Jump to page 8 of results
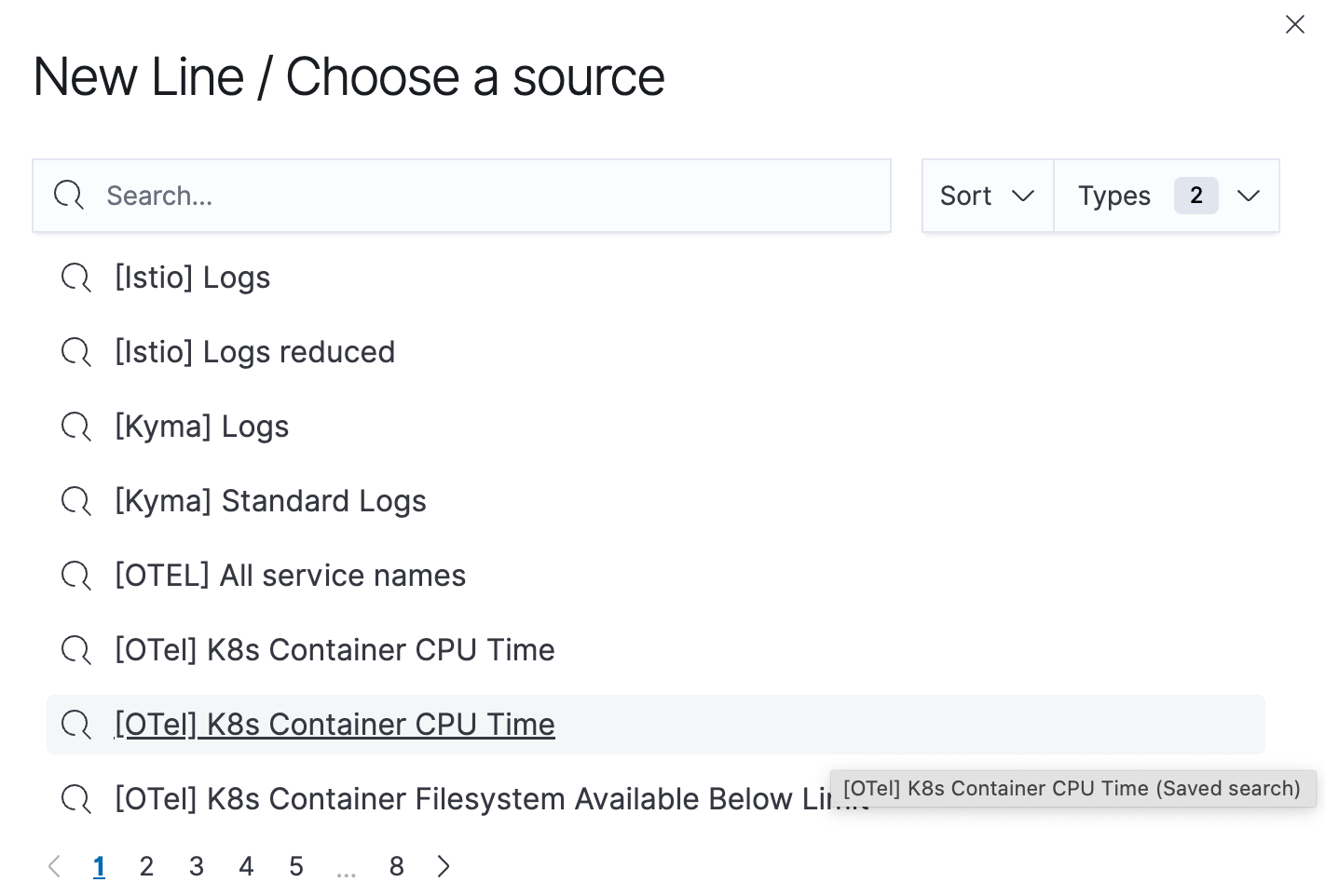The height and width of the screenshot is (896, 1325). tap(396, 866)
